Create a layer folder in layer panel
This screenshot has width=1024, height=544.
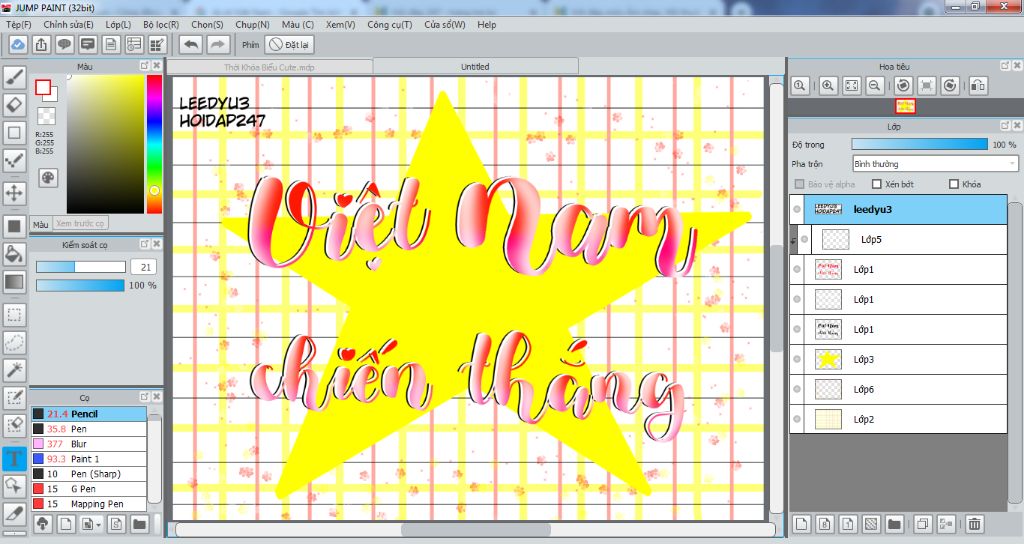[x=894, y=524]
